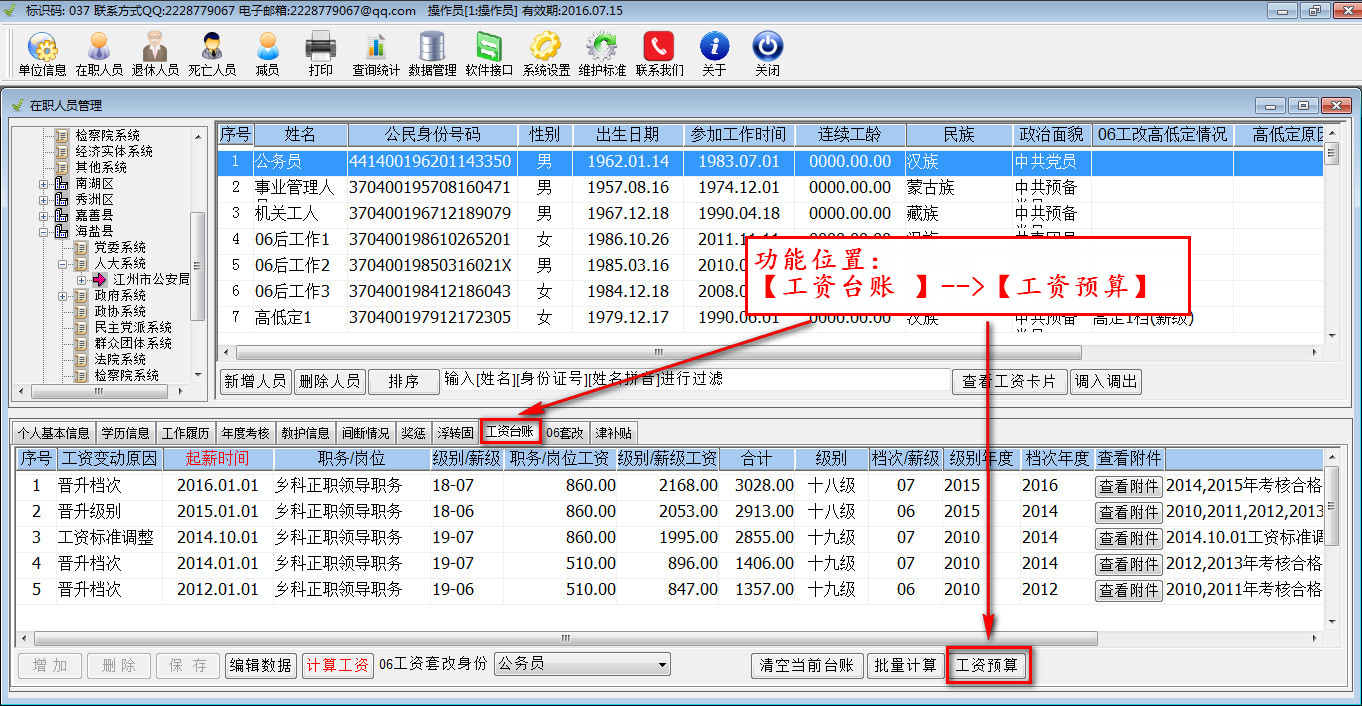Click the 打印 printer icon
Screen dimensions: 1362x706
320,53
